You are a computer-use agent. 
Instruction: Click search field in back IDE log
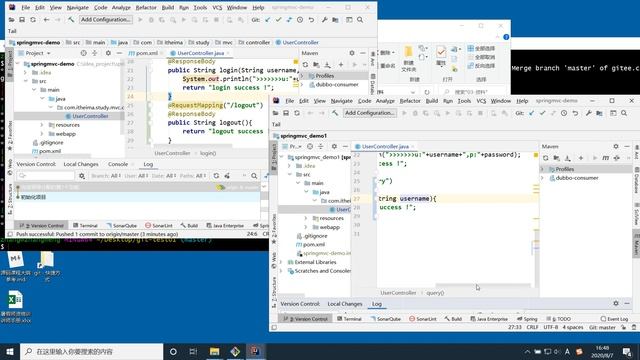[x=46, y=176]
